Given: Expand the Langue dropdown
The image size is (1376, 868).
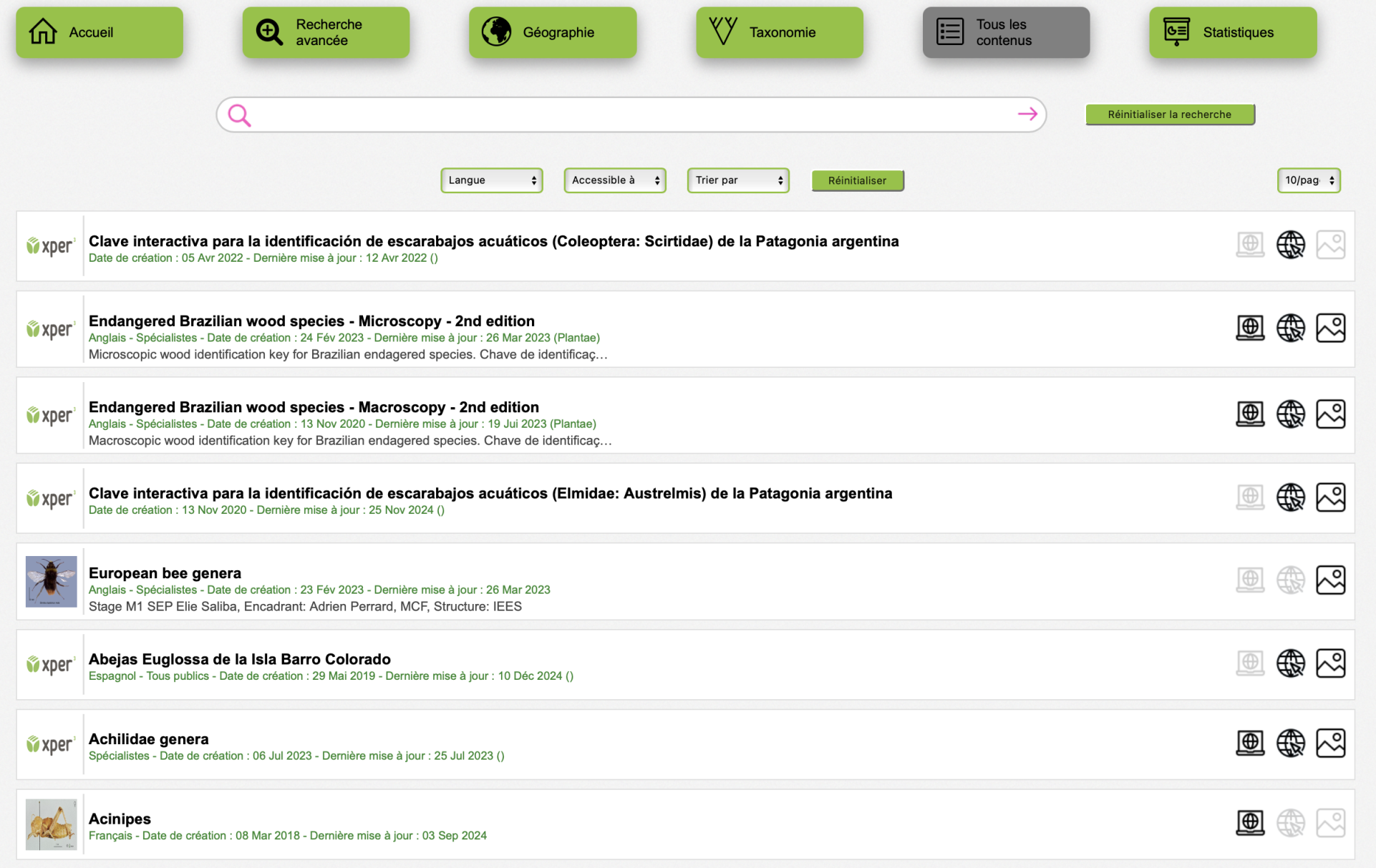Looking at the screenshot, I should pos(492,180).
